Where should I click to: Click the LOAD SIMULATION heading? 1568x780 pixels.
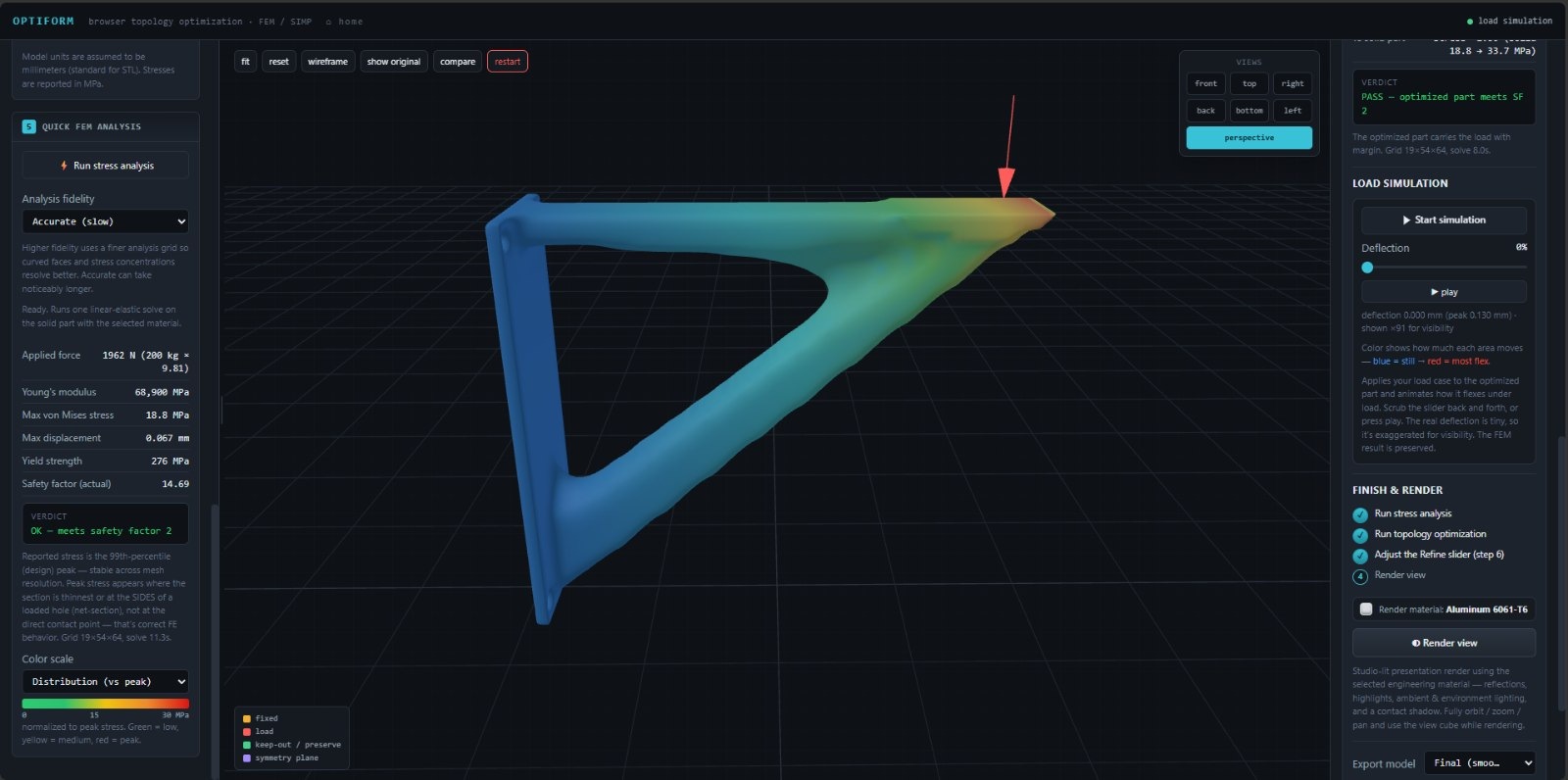click(x=1399, y=183)
